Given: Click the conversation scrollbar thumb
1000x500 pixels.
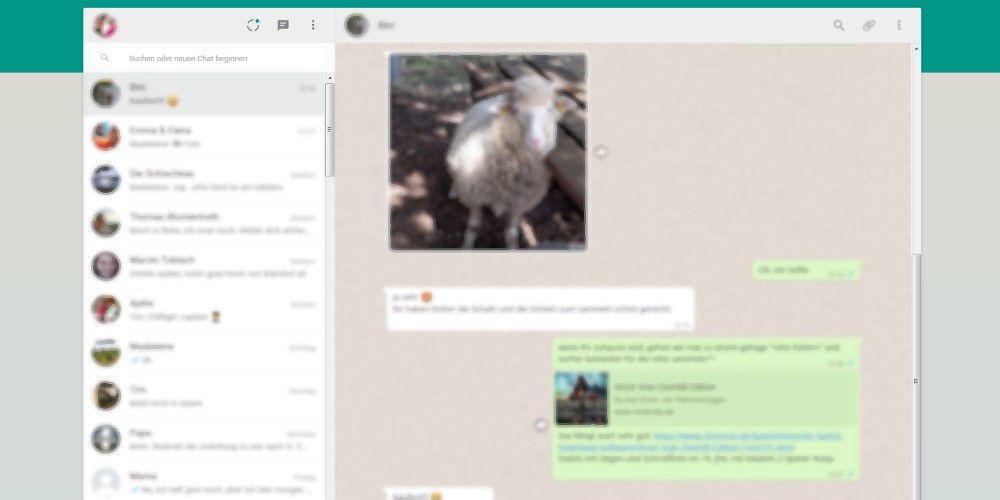Looking at the screenshot, I should tap(916, 376).
